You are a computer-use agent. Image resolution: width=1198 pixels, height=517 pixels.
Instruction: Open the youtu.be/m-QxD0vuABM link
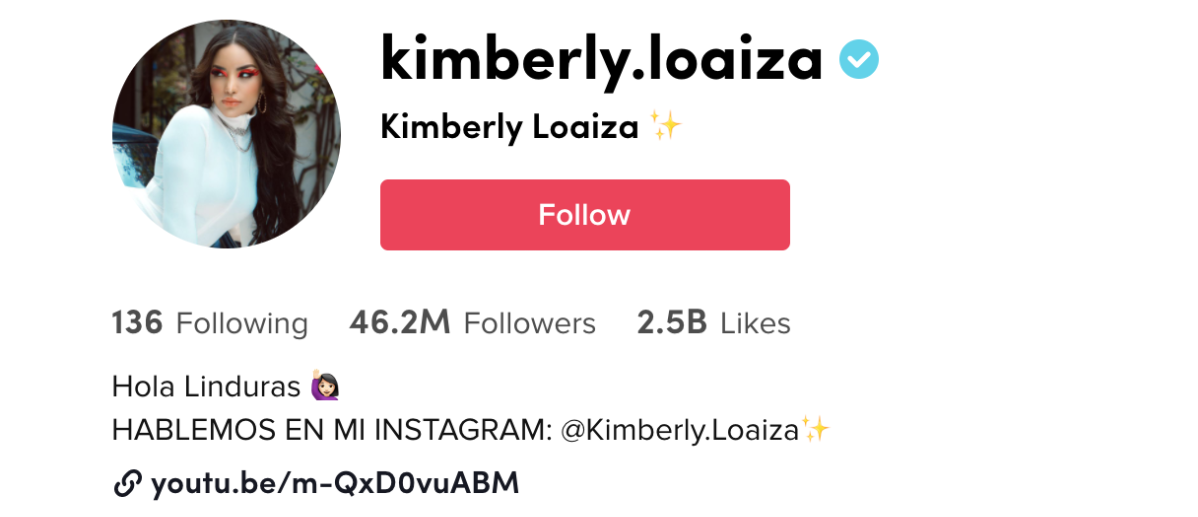[x=335, y=483]
